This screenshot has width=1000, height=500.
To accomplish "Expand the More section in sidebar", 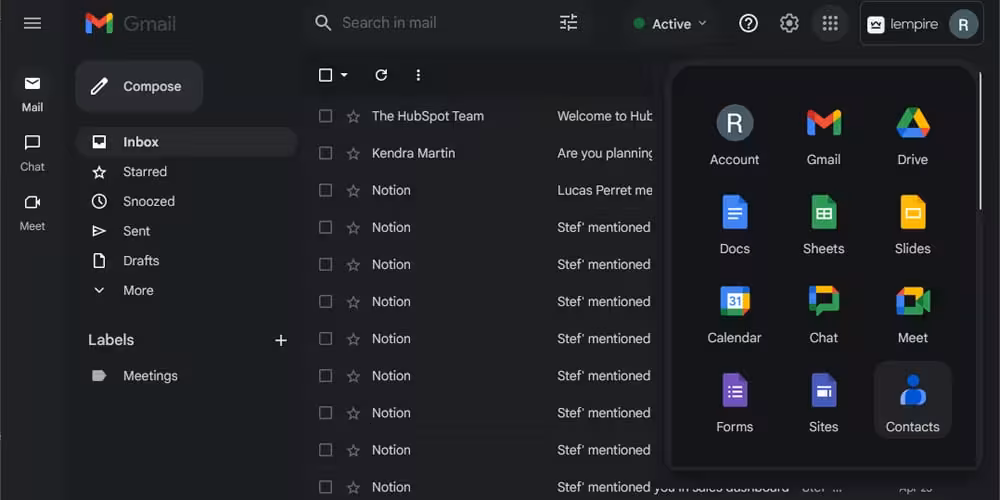I will [137, 290].
